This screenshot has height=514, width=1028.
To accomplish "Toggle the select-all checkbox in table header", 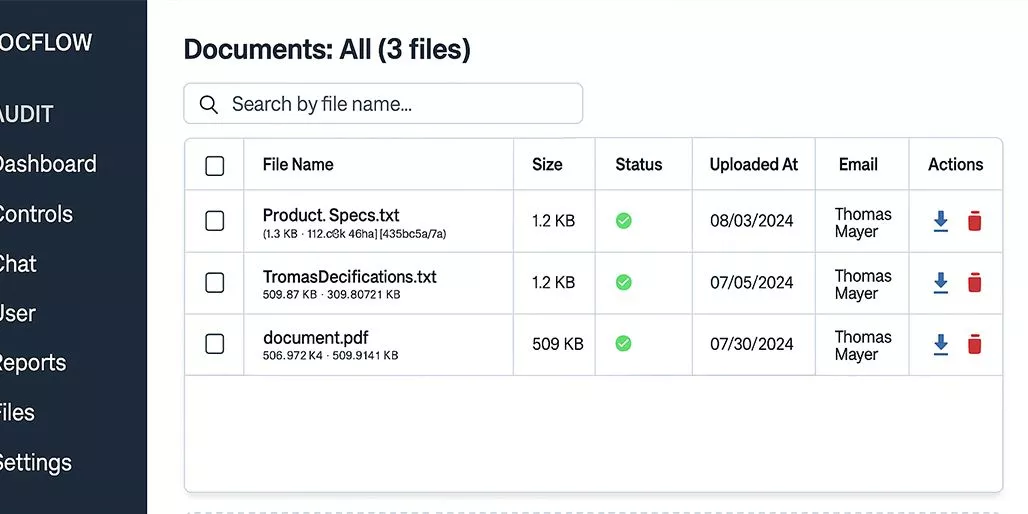I will pyautogui.click(x=214, y=165).
